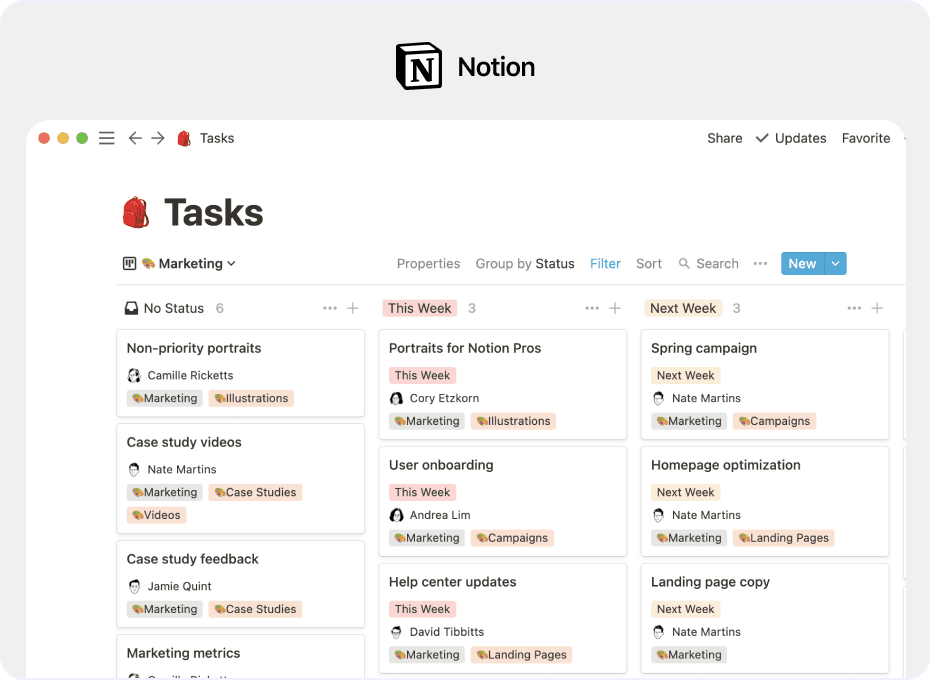The width and height of the screenshot is (930, 680).
Task: Open Non-priority portraits card
Action: pyautogui.click(x=240, y=373)
